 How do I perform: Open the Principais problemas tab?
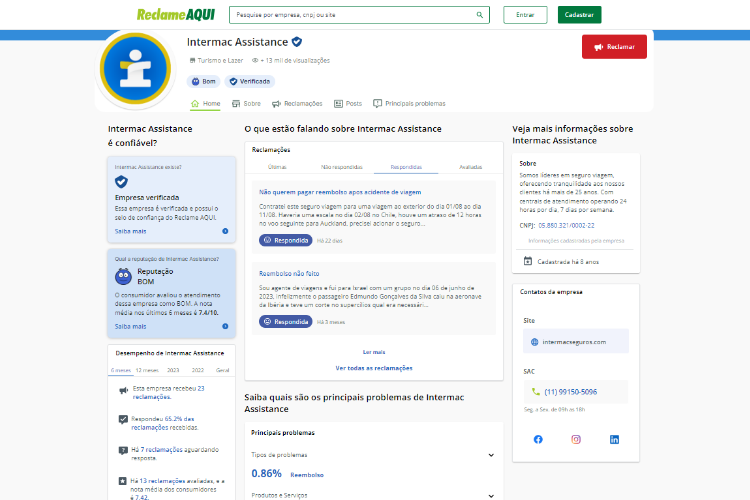click(x=409, y=103)
